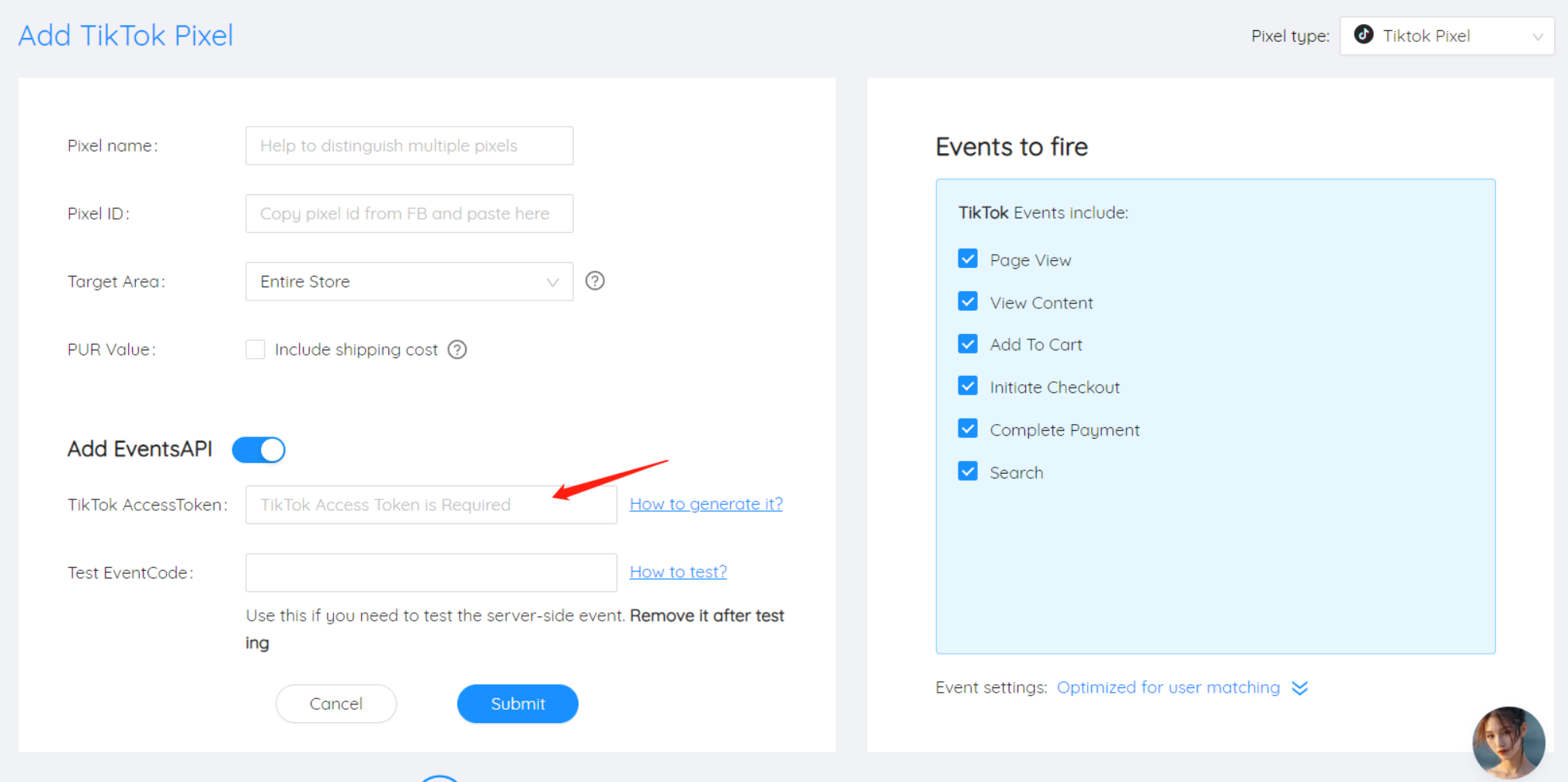The width and height of the screenshot is (1568, 782).
Task: Uncheck the Search event checkbox
Action: click(968, 471)
